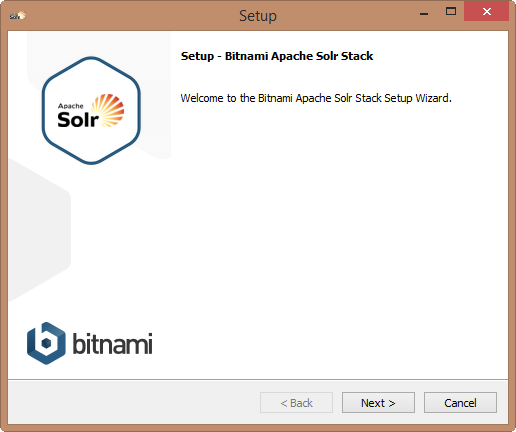Click the greyed-out < Back button
This screenshot has width=516, height=432.
coord(296,403)
